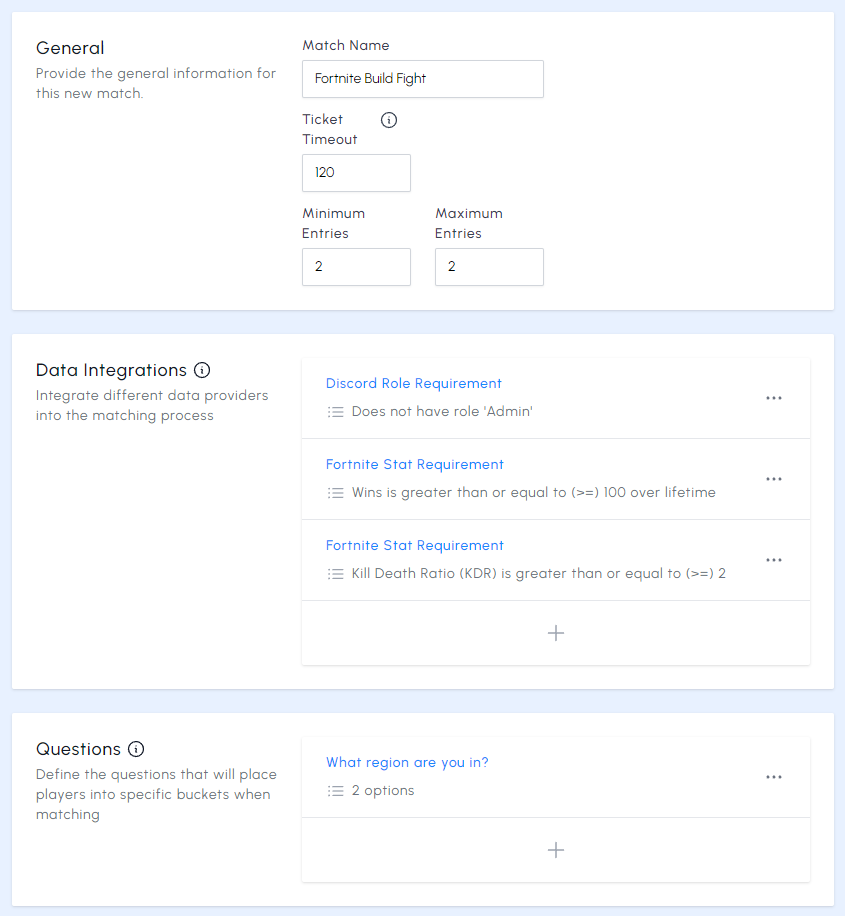This screenshot has height=916, width=845.
Task: Open the first Fortnite Stat Requirement
Action: (x=414, y=464)
